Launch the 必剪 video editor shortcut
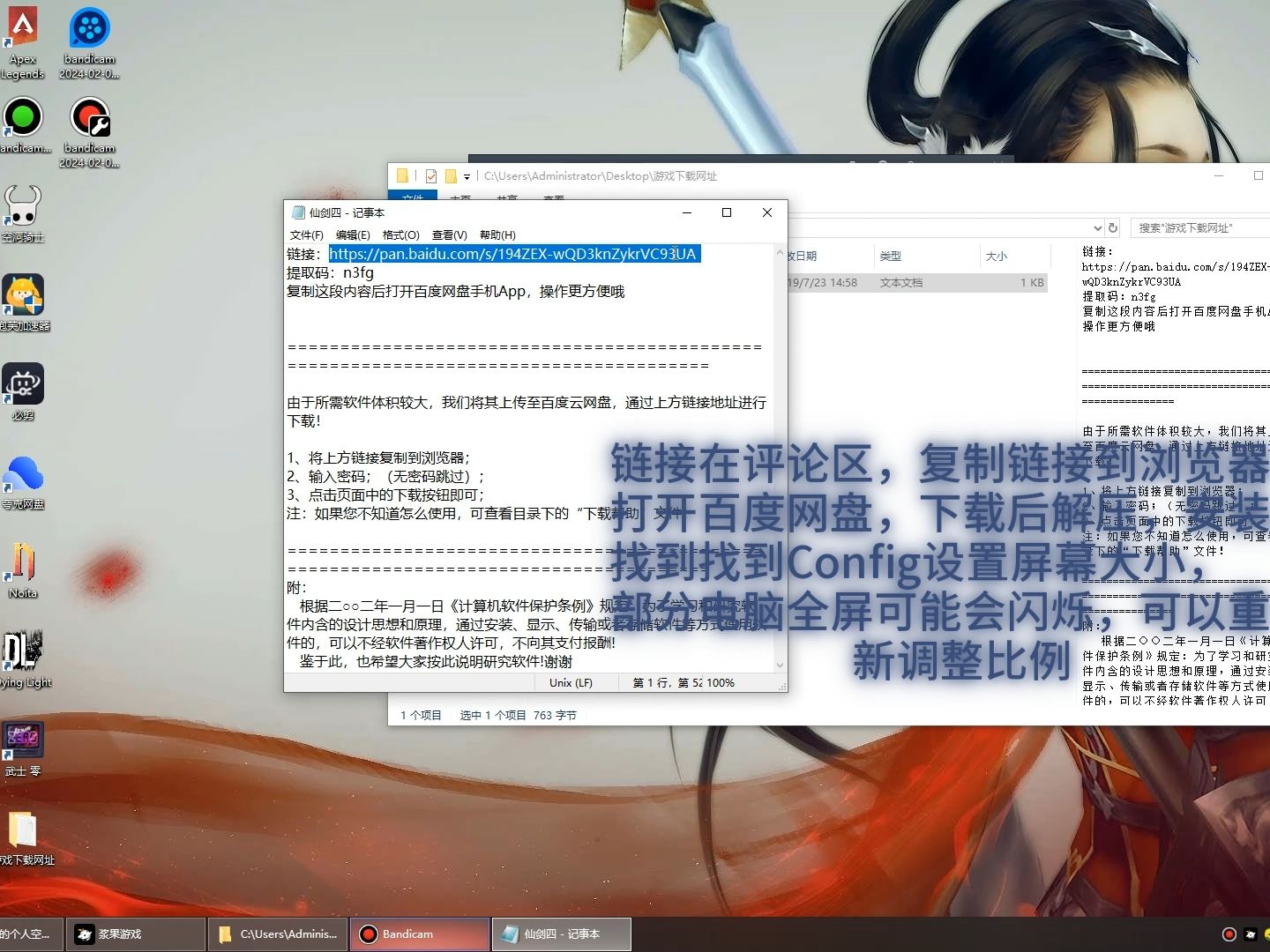The width and height of the screenshot is (1270, 952). 23,392
